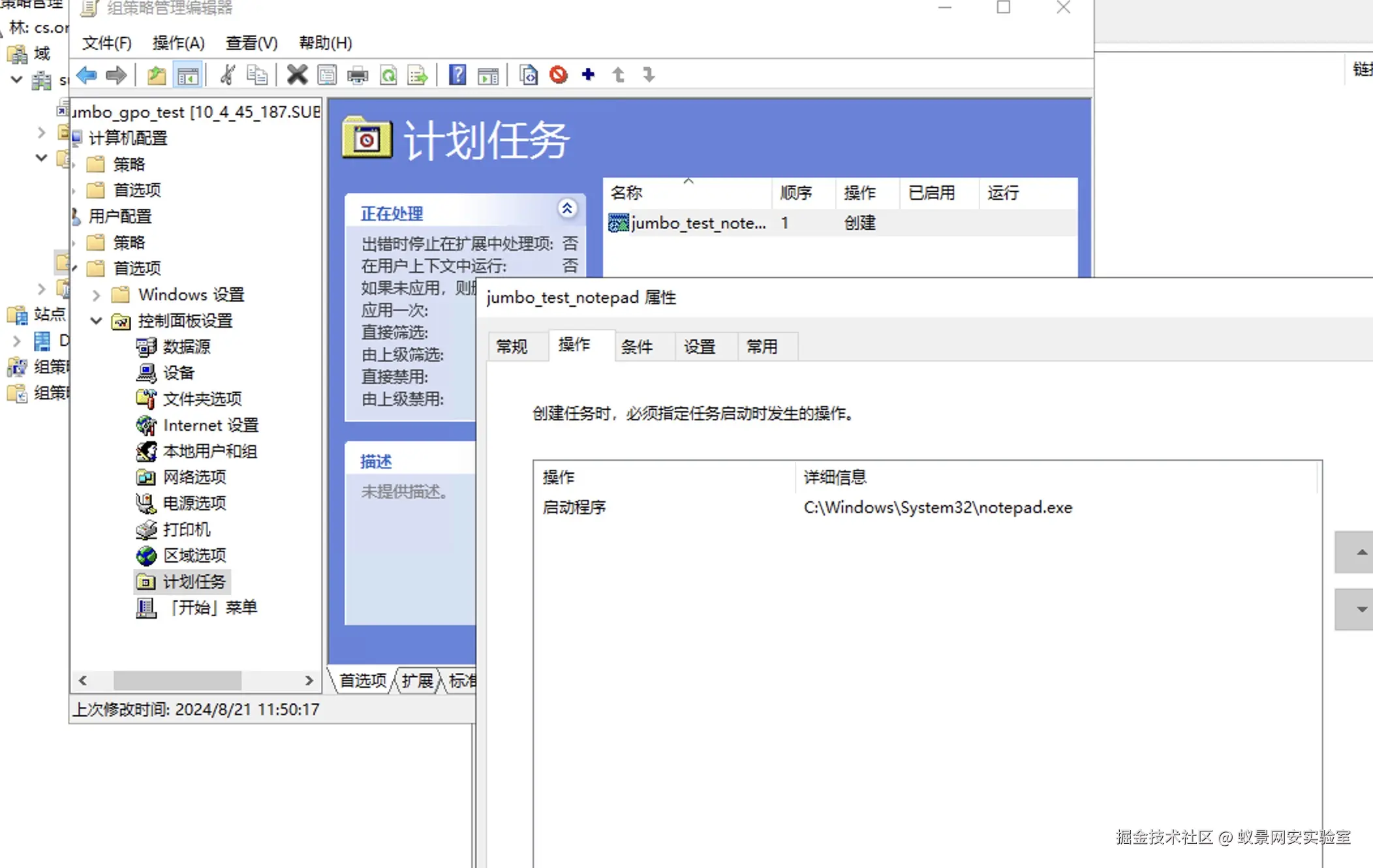Click the Up one level folder icon
1373x868 pixels.
[156, 75]
